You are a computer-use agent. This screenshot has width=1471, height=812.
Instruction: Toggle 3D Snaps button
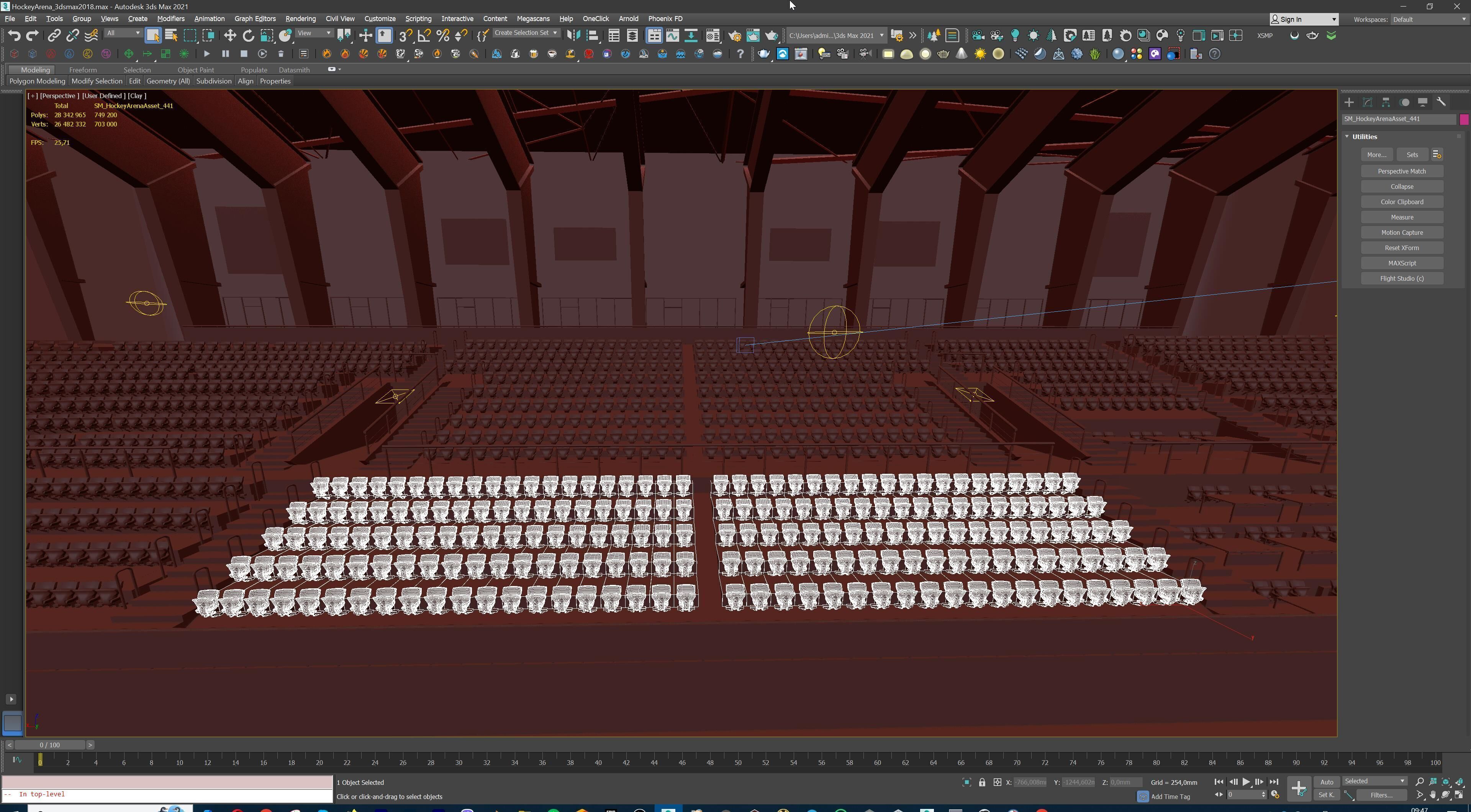[x=405, y=35]
